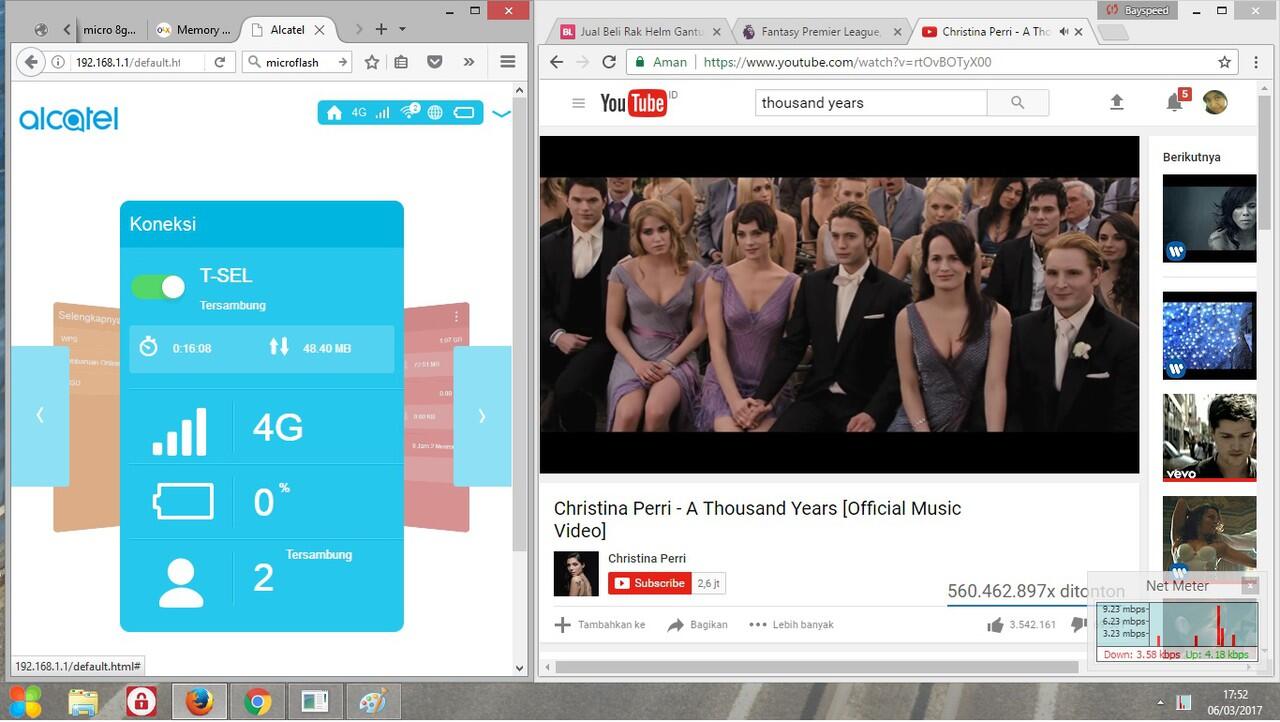Bookmark the YouTube page with Chrome star
Image resolution: width=1280 pixels, height=722 pixels.
pyautogui.click(x=1224, y=62)
